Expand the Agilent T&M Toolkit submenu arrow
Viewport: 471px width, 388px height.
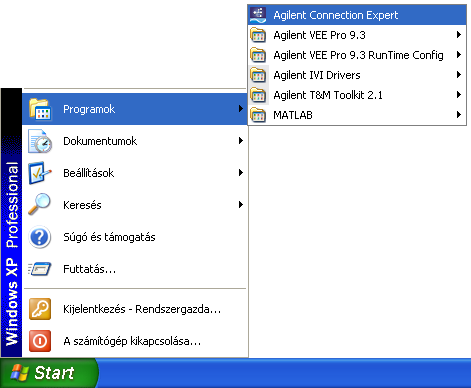tap(459, 95)
